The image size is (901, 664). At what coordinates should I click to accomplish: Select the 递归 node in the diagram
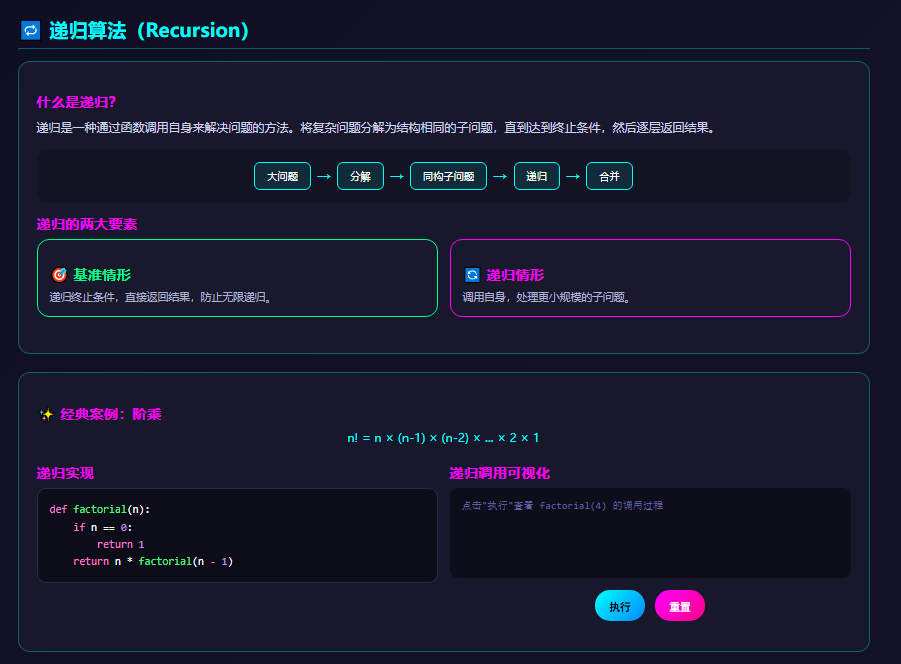pos(536,175)
